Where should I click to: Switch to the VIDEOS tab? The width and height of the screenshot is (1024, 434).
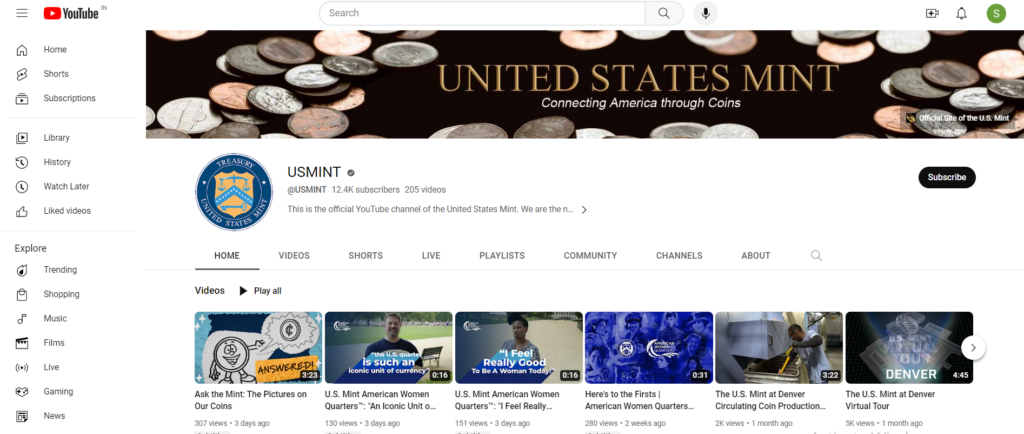(294, 256)
